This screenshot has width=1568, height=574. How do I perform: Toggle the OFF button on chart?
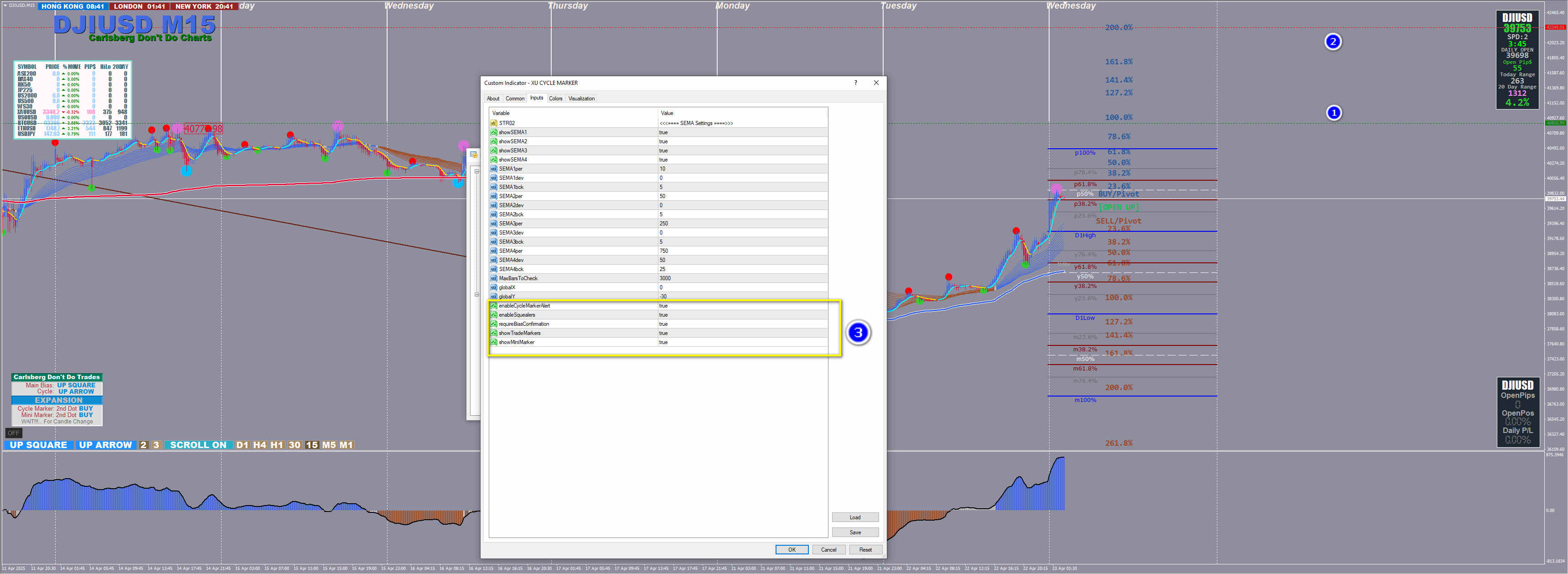pos(13,433)
